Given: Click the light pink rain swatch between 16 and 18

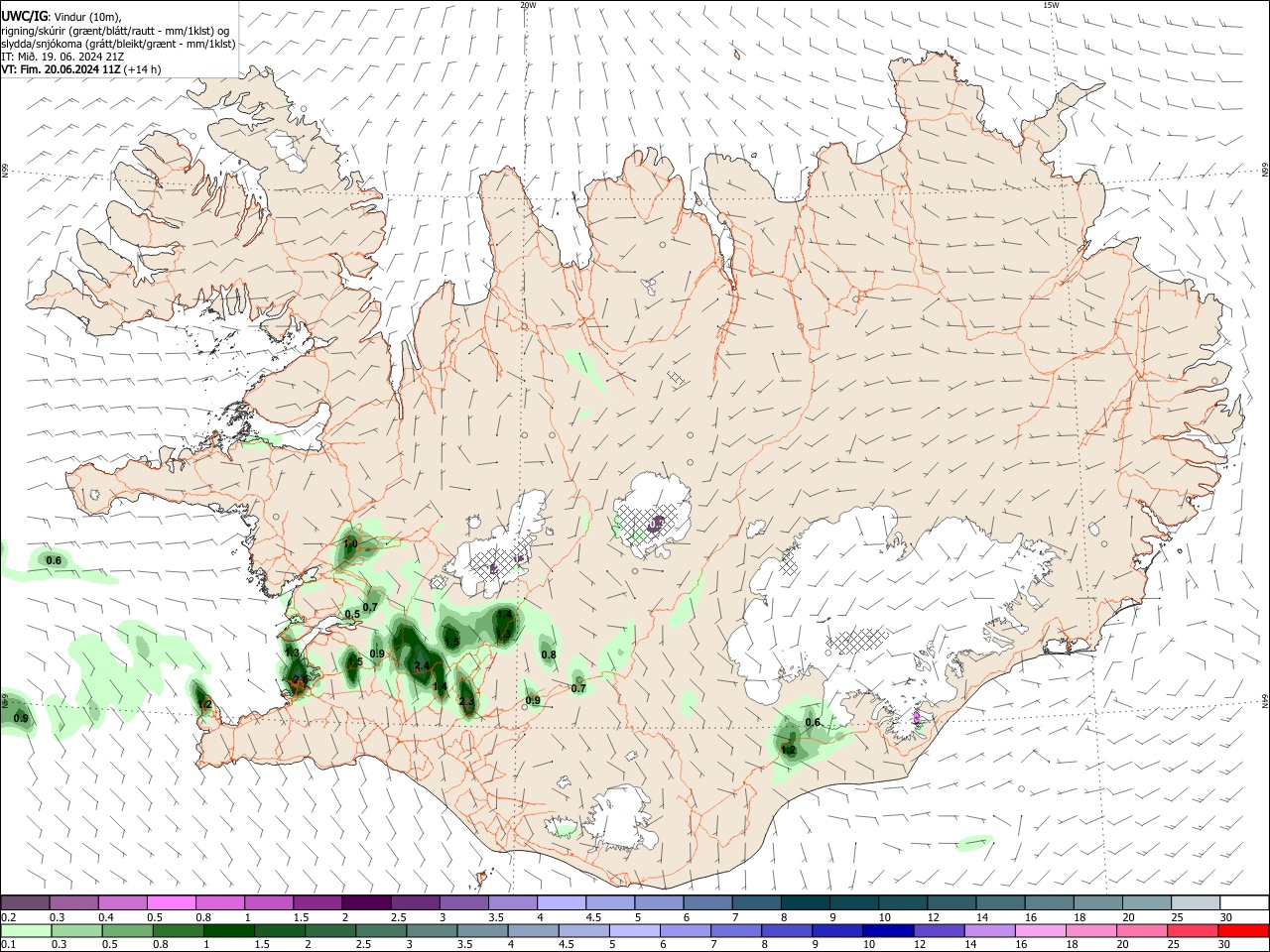Looking at the screenshot, I should pyautogui.click(x=1041, y=930).
